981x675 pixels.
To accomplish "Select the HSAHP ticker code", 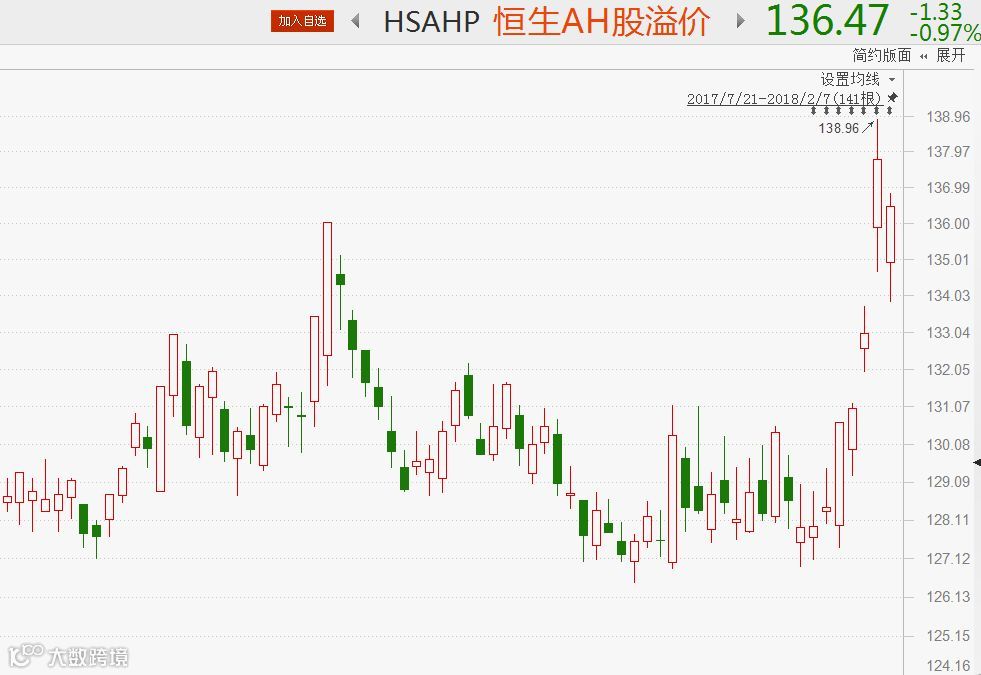I will tap(431, 22).
